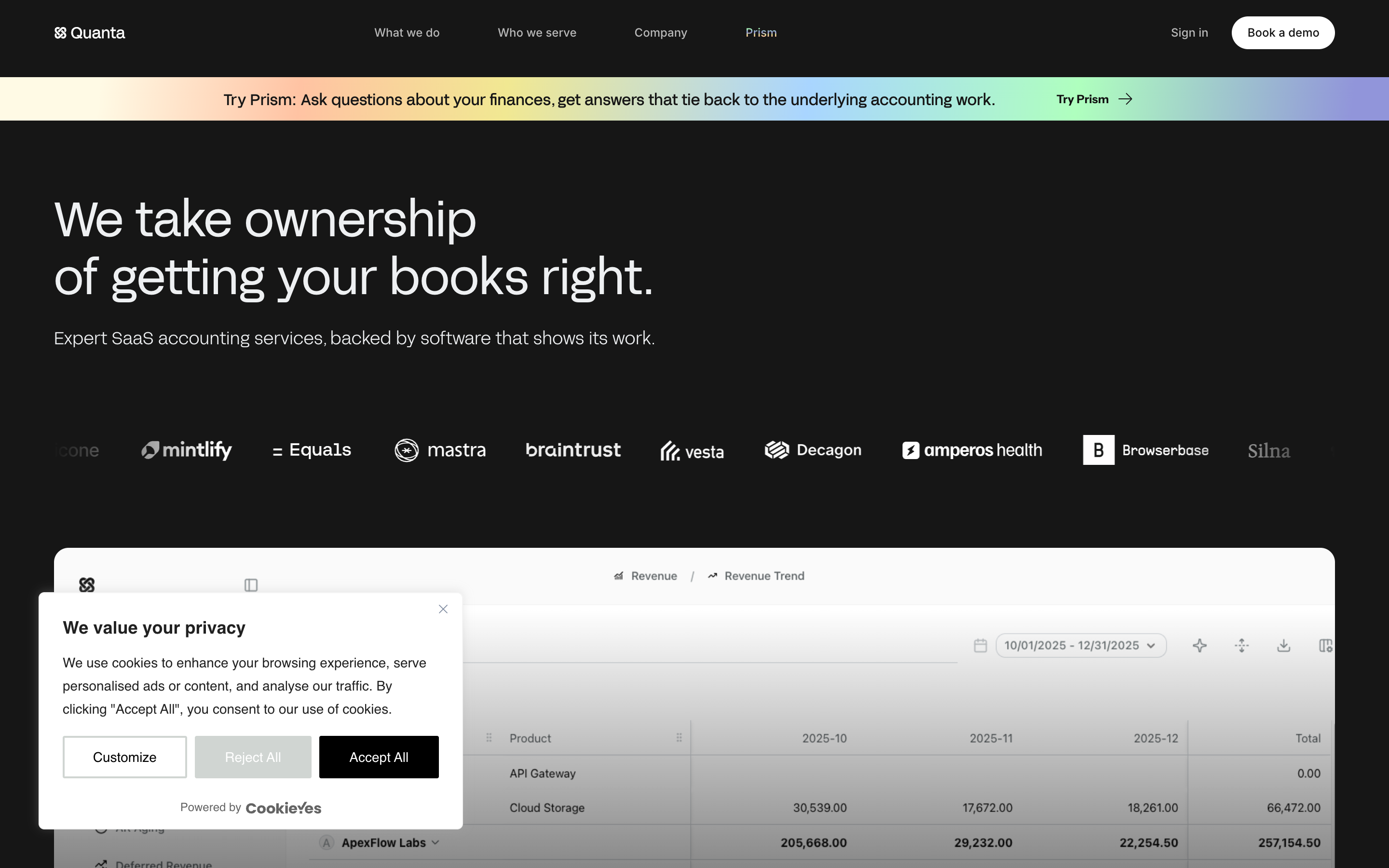Click Try Prism in the banner
Image resolution: width=1389 pixels, height=868 pixels.
tap(1082, 99)
